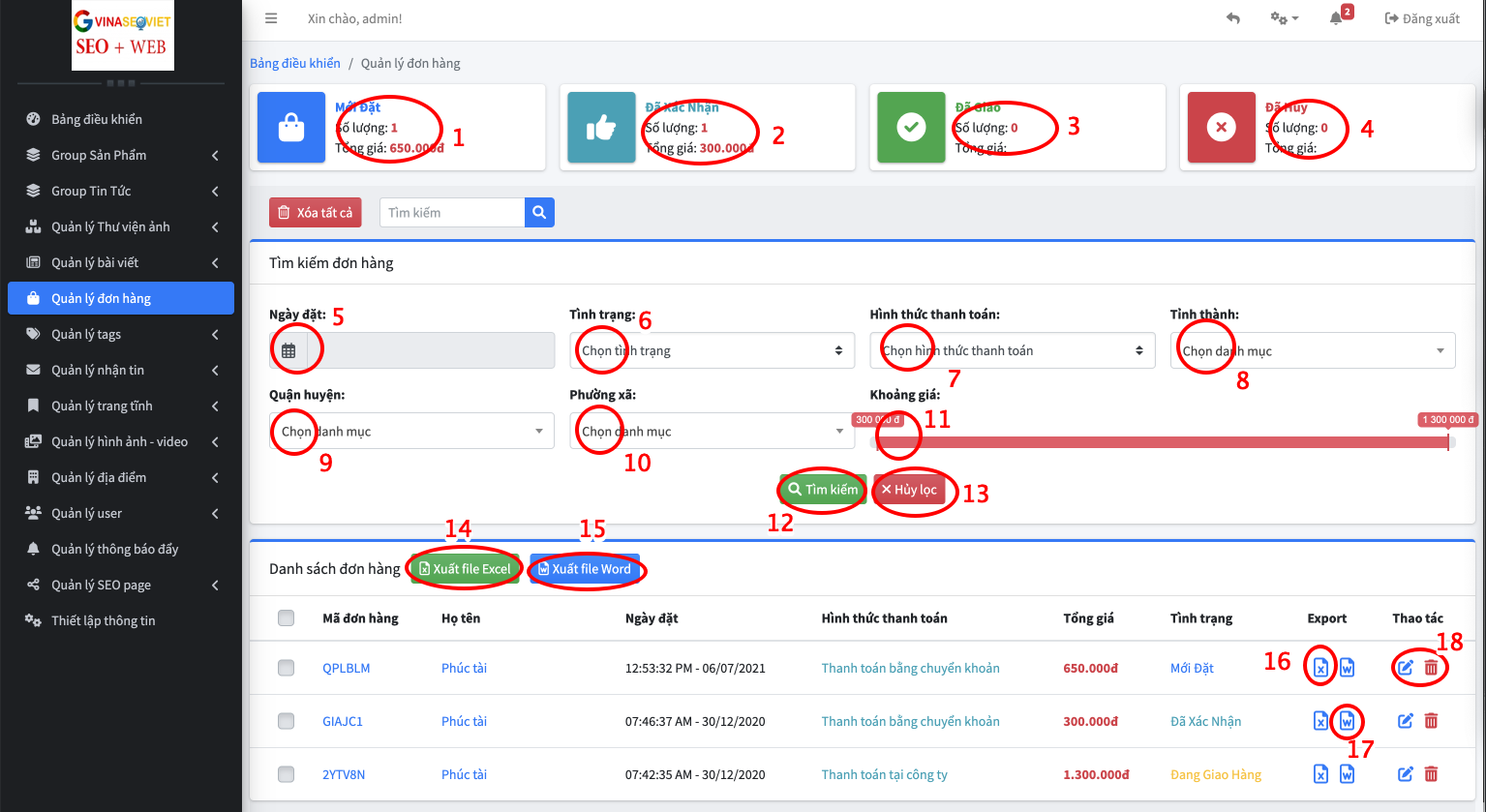Viewport: 1486px width, 812px height.
Task: Click the thumbs-up Đã Xác Nhận icon
Action: [x=601, y=127]
